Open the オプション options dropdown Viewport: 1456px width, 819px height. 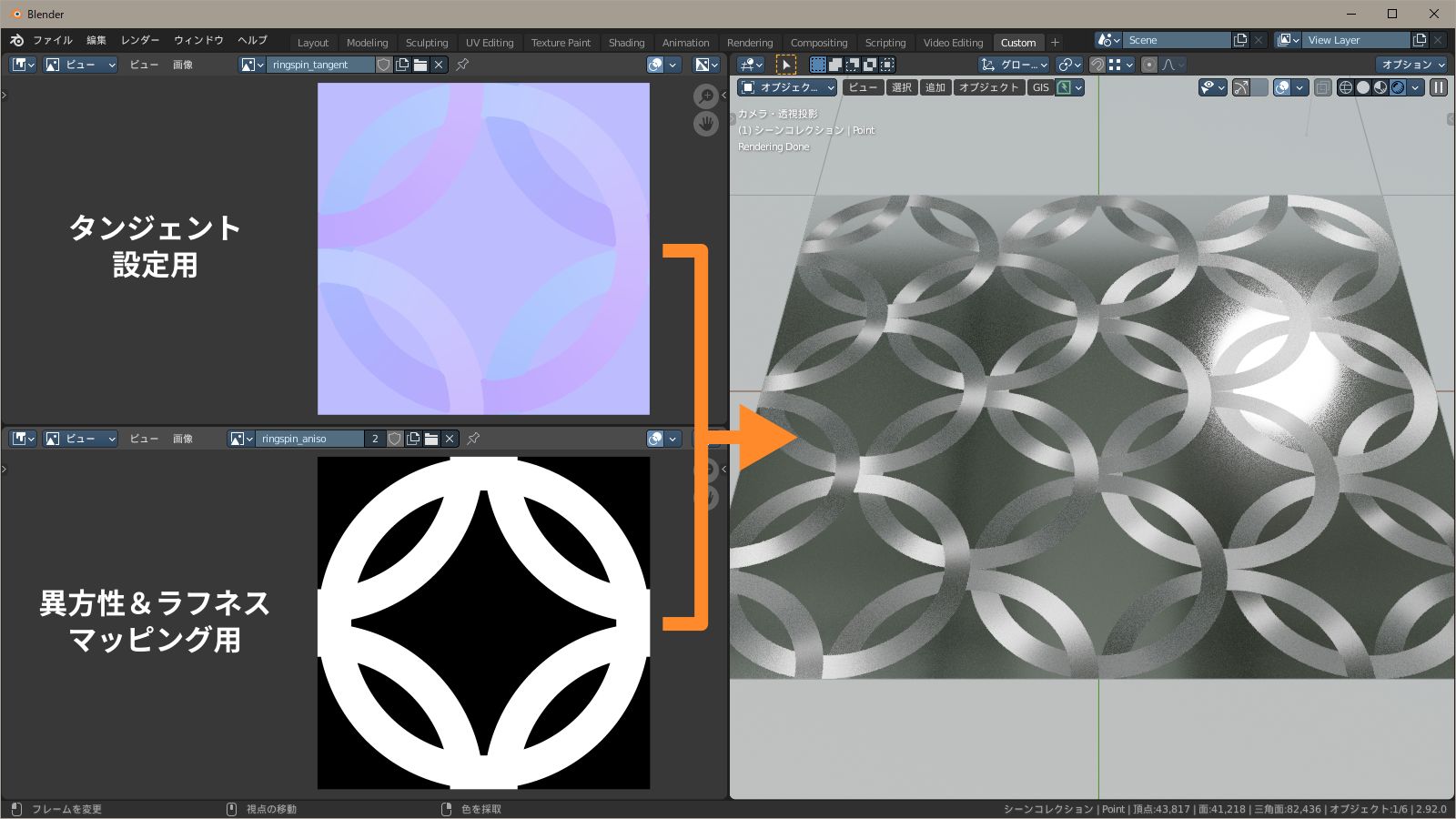[1412, 65]
